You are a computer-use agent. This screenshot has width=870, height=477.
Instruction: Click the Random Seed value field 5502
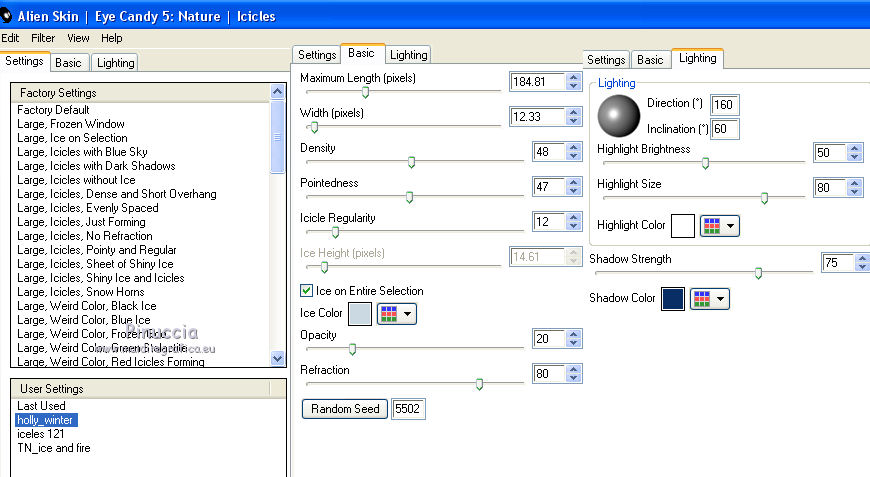click(408, 409)
